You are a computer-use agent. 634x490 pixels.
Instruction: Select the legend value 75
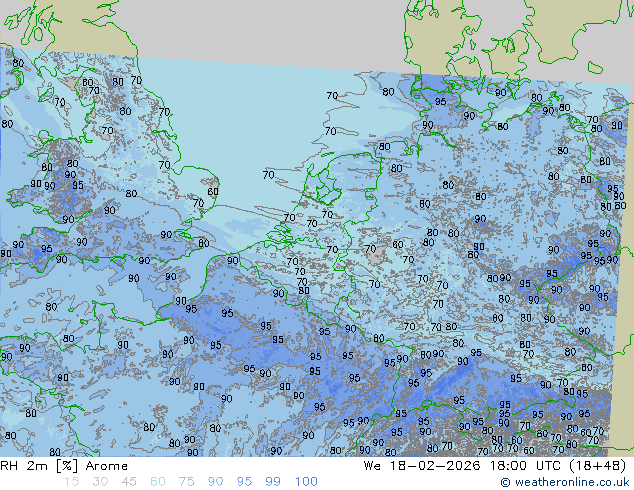[x=186, y=482]
